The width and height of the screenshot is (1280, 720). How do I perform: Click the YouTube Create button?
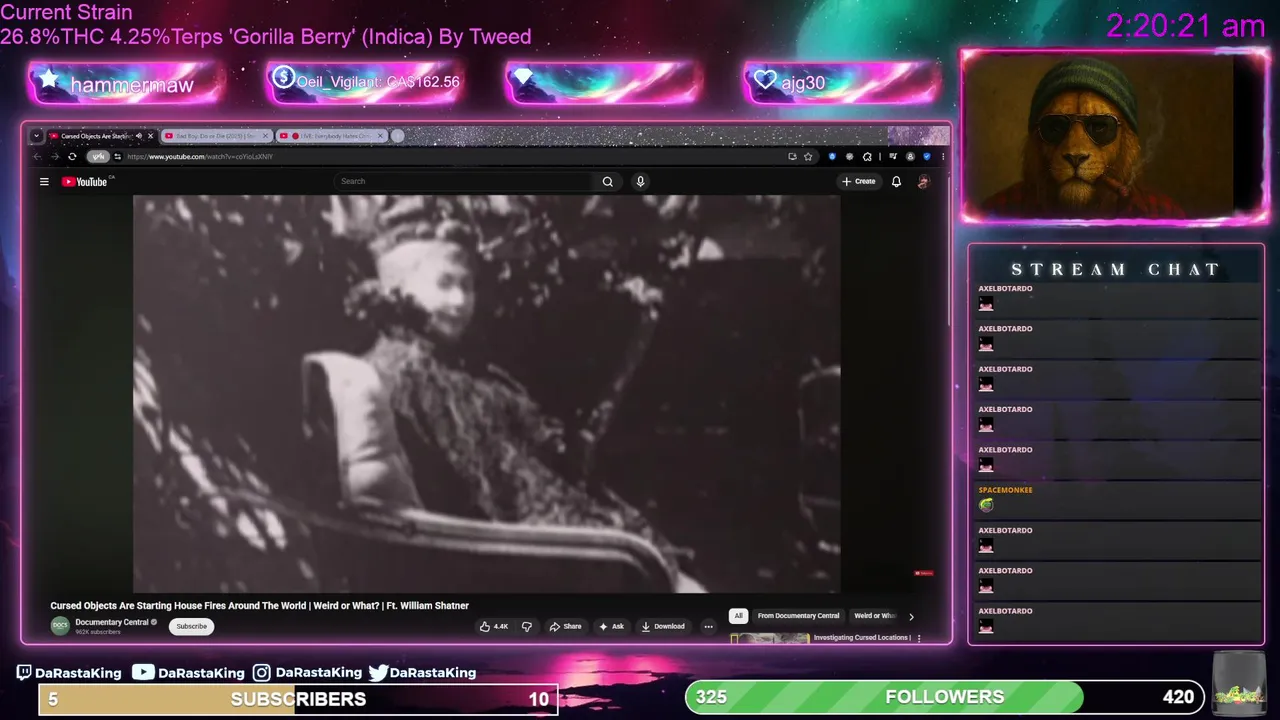pos(859,181)
